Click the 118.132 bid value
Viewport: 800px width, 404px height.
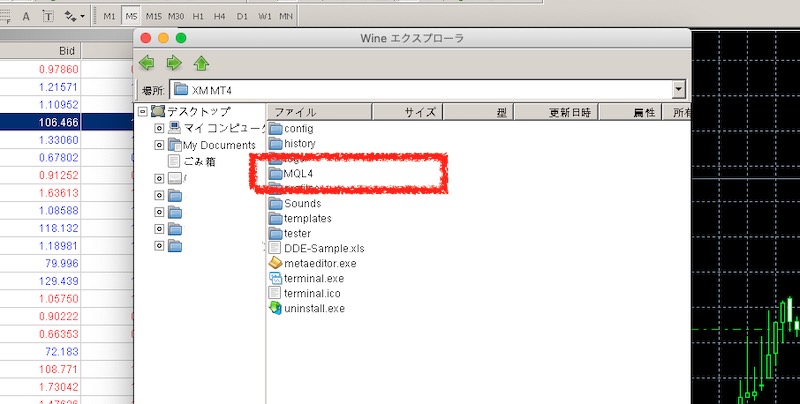click(x=59, y=228)
